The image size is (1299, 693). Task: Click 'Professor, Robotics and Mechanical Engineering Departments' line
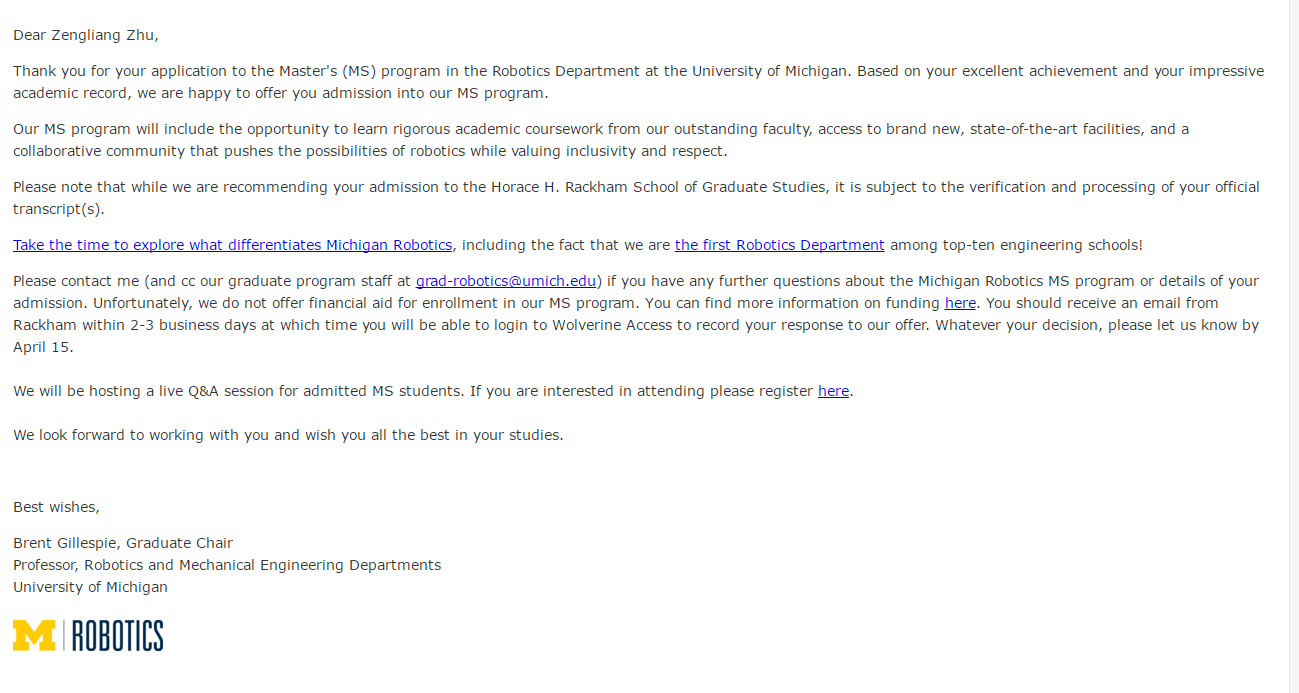pos(227,565)
